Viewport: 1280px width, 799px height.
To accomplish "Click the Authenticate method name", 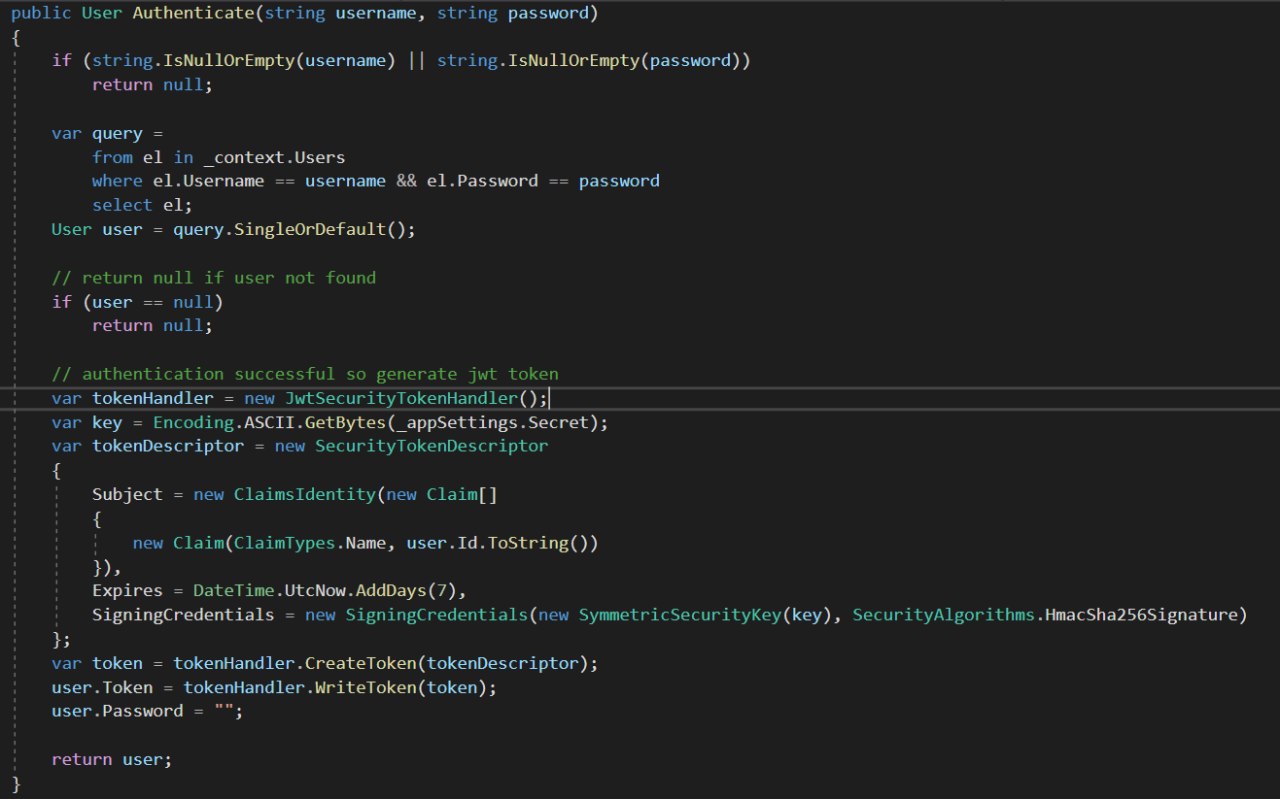I will pyautogui.click(x=193, y=14).
